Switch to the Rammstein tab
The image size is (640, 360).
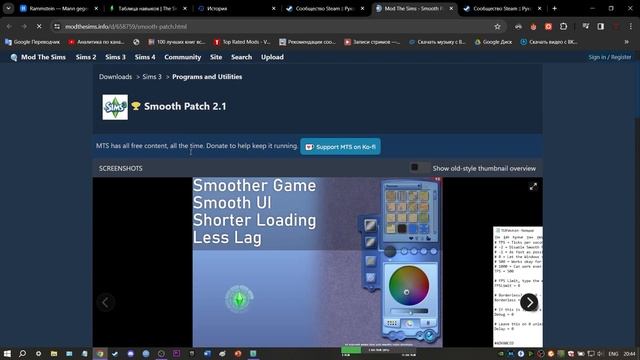point(58,8)
